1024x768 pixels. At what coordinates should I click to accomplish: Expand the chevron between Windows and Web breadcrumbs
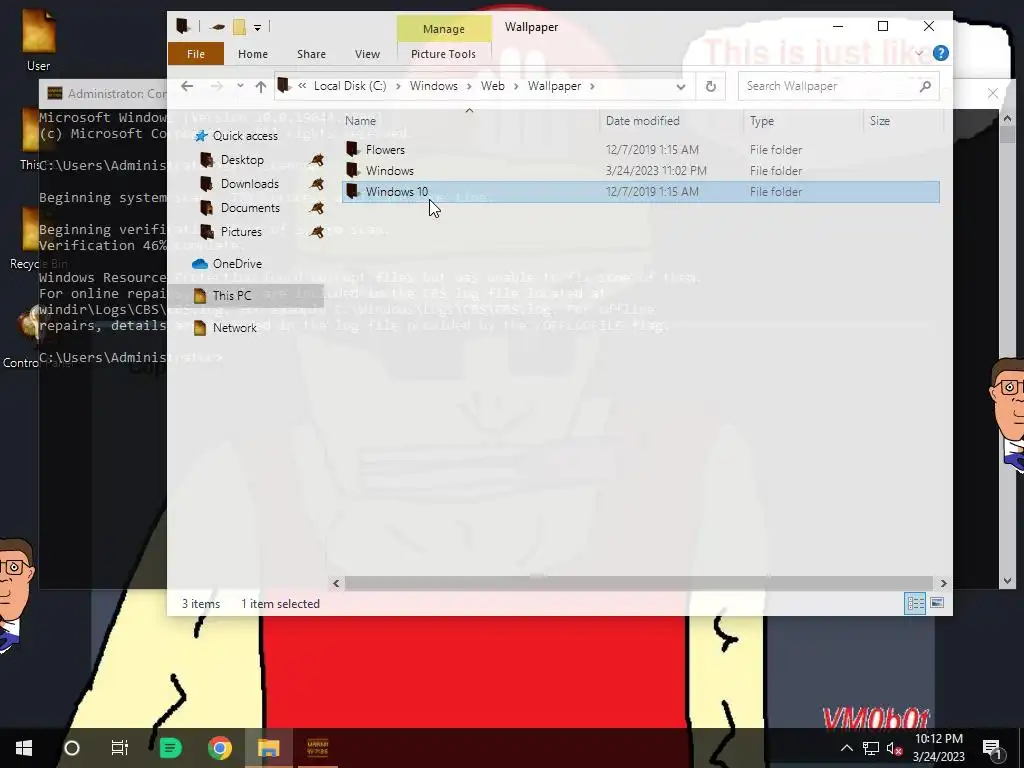(469, 86)
